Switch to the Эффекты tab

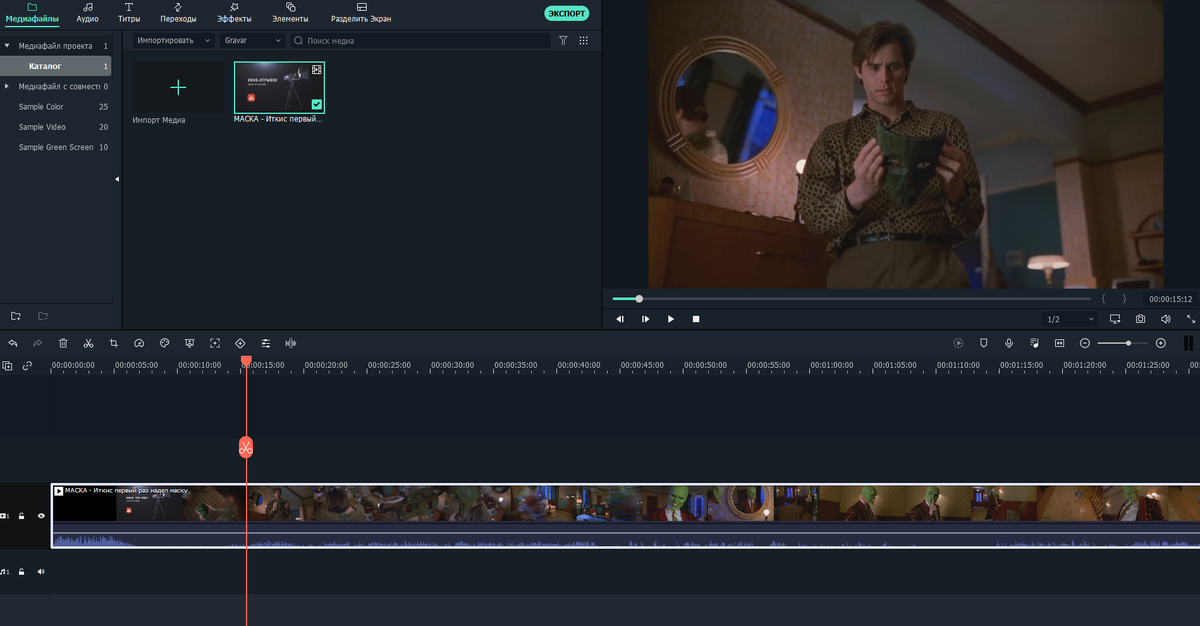[x=234, y=13]
